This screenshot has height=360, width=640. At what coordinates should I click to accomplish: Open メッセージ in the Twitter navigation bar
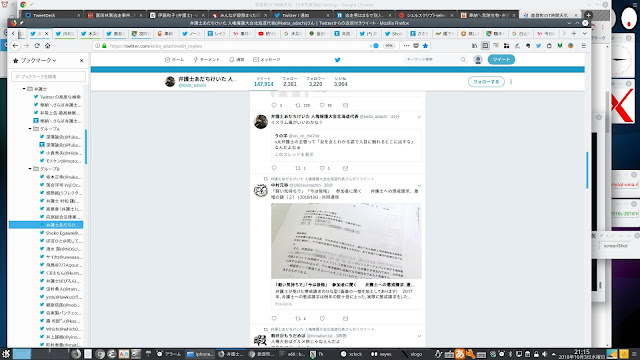[267, 60]
